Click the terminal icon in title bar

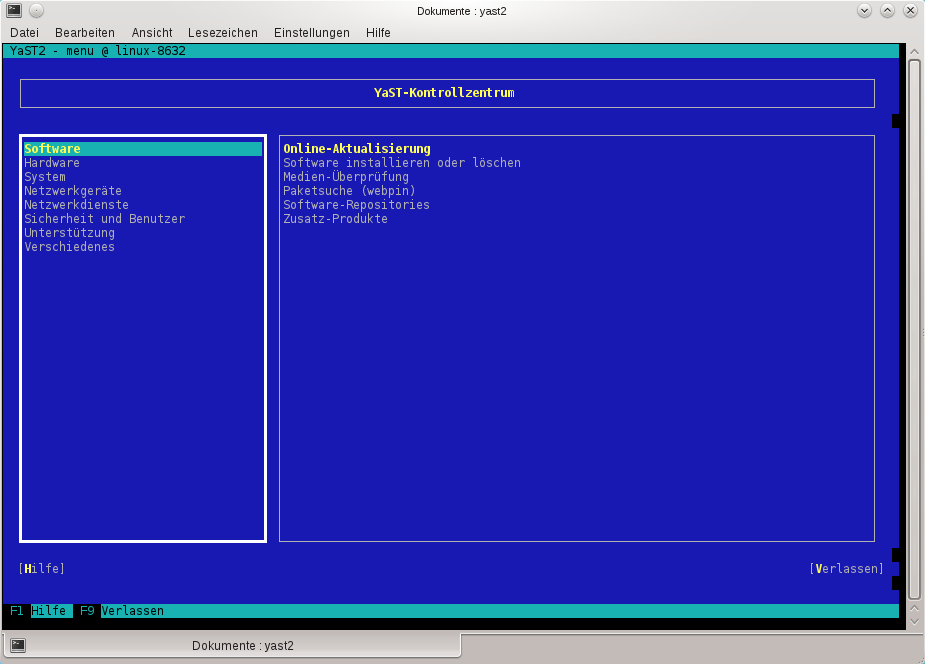pyautogui.click(x=12, y=11)
